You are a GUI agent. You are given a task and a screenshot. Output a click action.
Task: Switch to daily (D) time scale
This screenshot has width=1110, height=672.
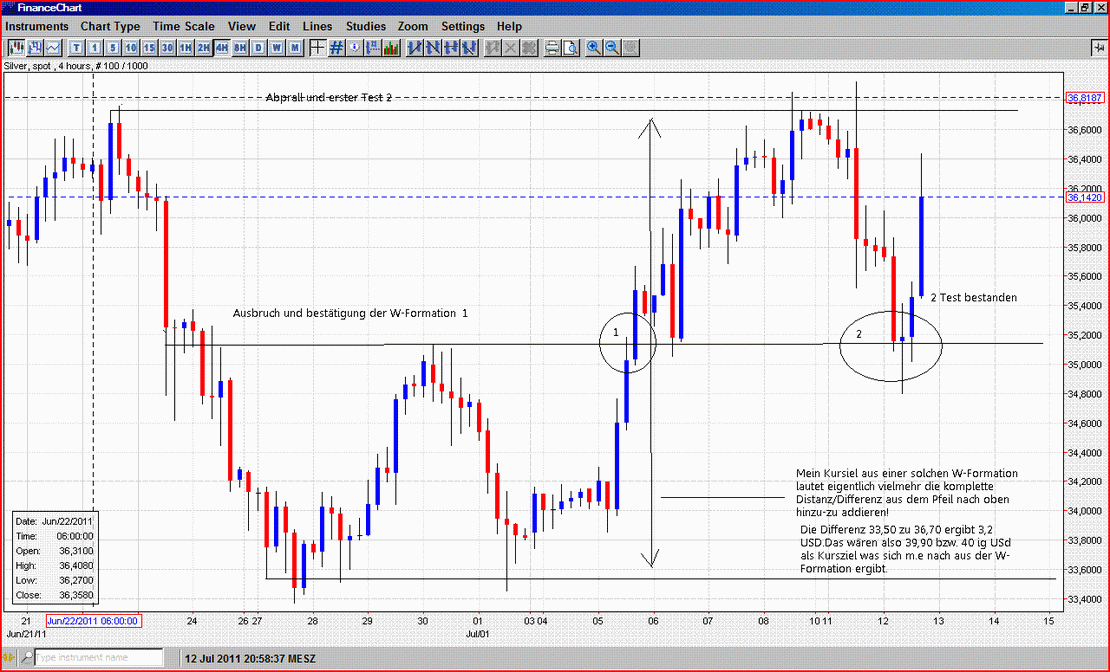[x=258, y=47]
